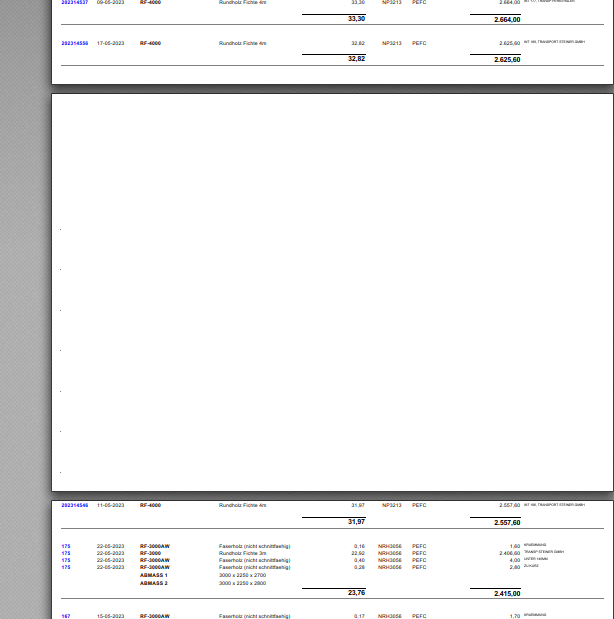Viewport: 614px width, 619px height.
Task: Select the quantity value 0,17
Action: pos(359,616)
